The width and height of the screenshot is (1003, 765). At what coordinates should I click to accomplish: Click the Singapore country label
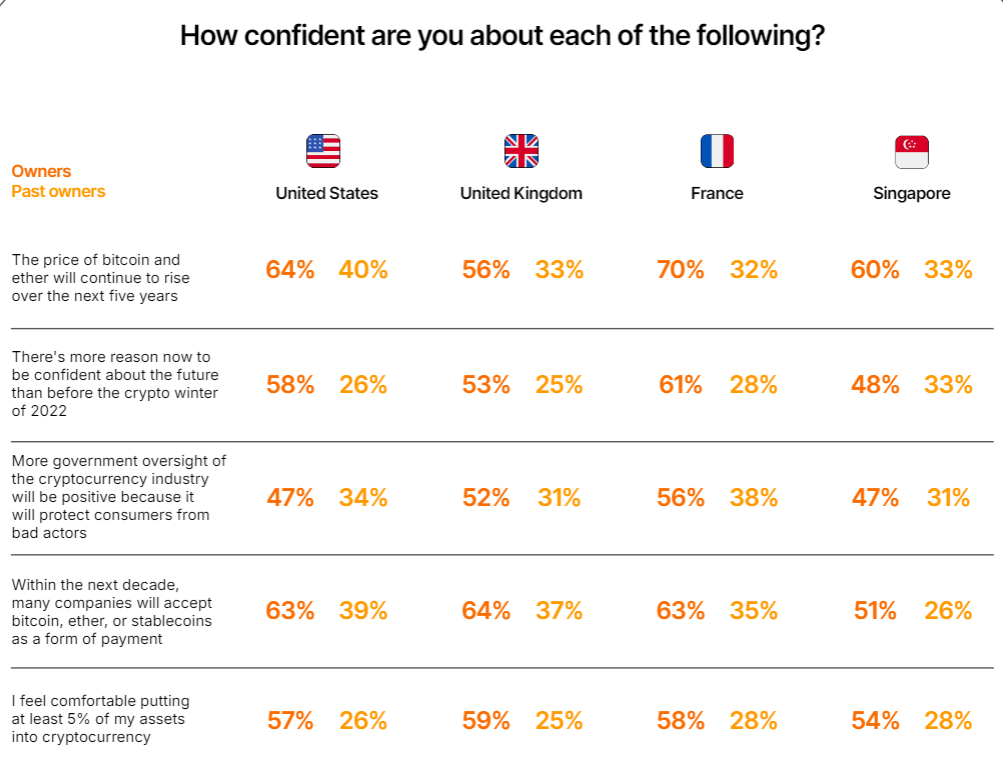(911, 193)
